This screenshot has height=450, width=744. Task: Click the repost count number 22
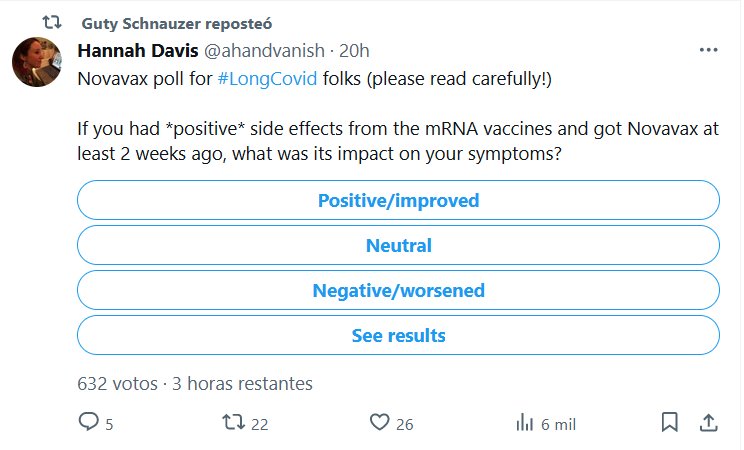coord(260,424)
